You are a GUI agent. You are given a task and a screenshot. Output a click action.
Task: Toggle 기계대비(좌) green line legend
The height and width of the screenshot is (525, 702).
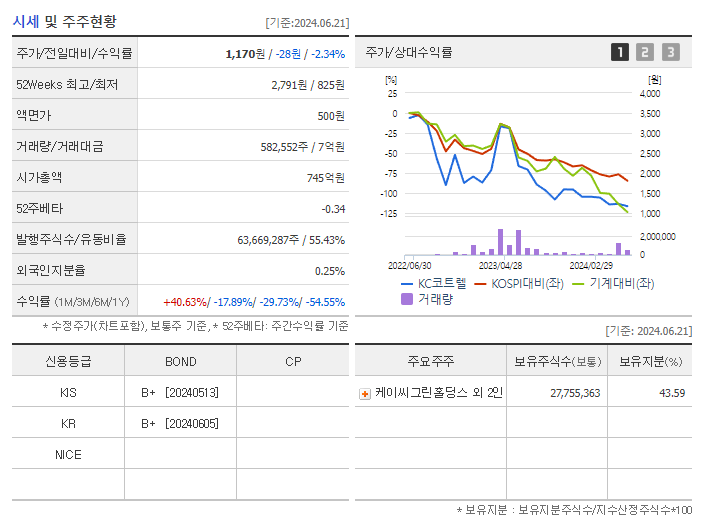tap(613, 283)
